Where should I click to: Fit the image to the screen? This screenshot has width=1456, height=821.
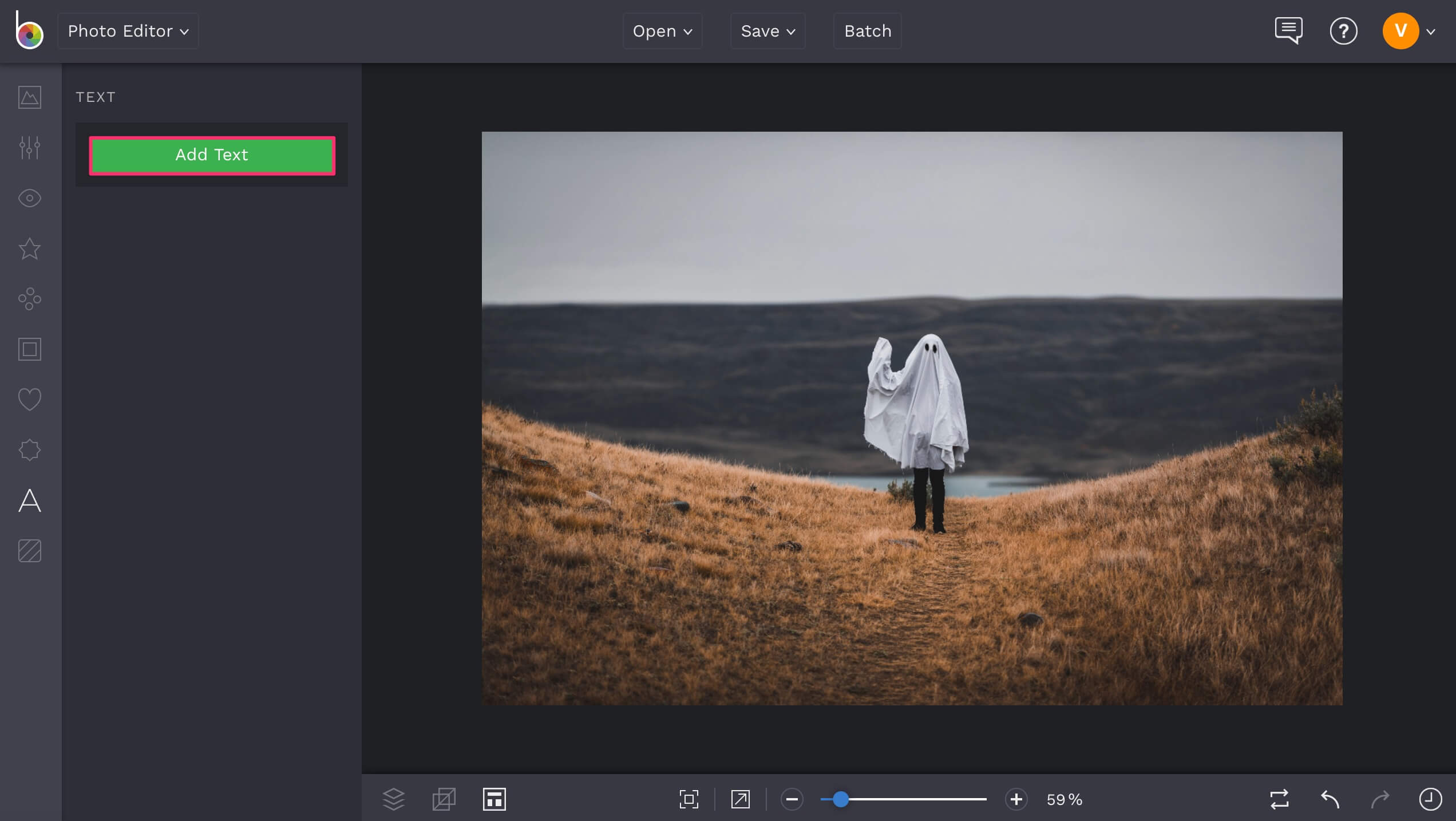[x=689, y=799]
